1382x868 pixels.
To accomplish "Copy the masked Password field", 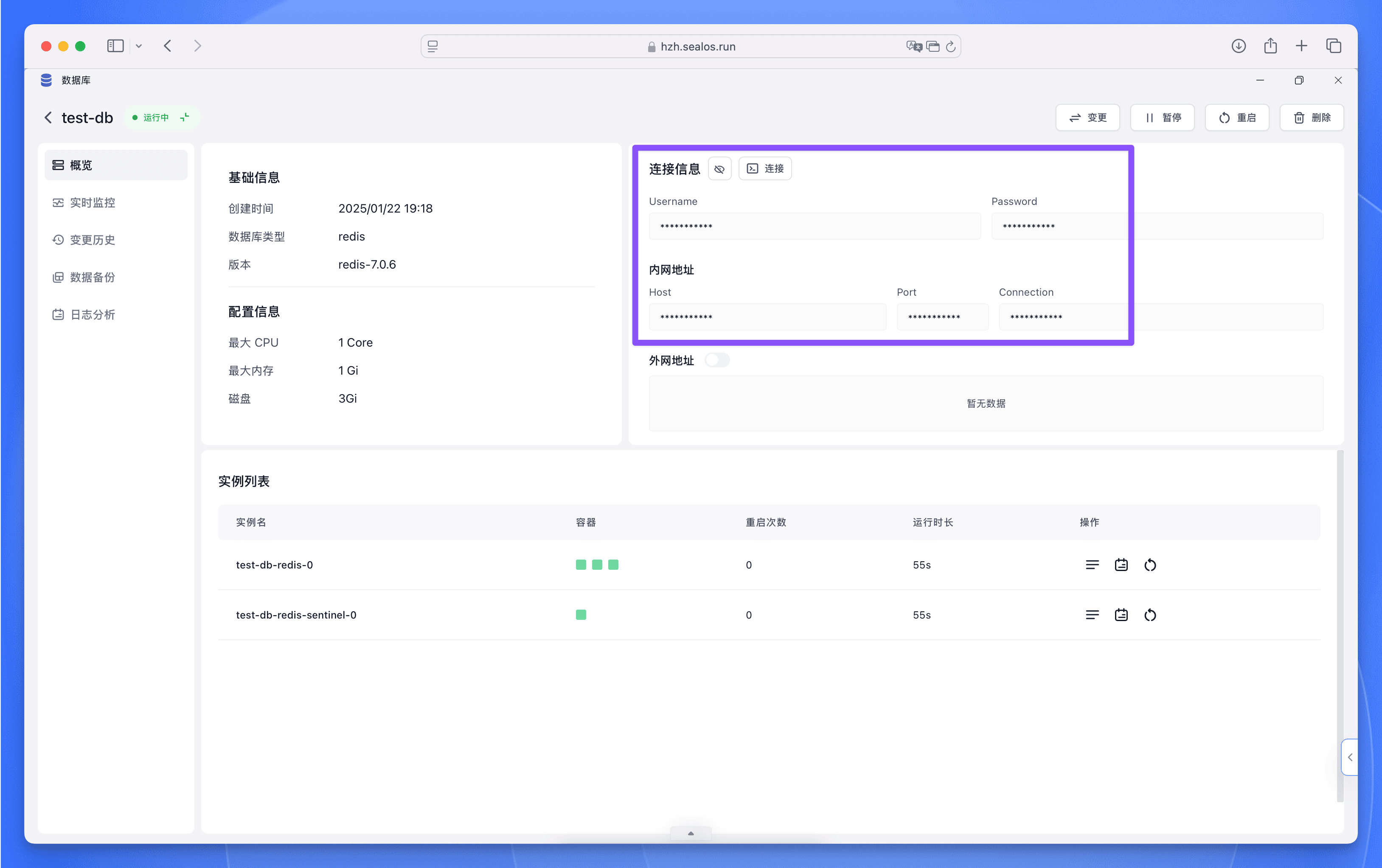I will coord(1157,226).
